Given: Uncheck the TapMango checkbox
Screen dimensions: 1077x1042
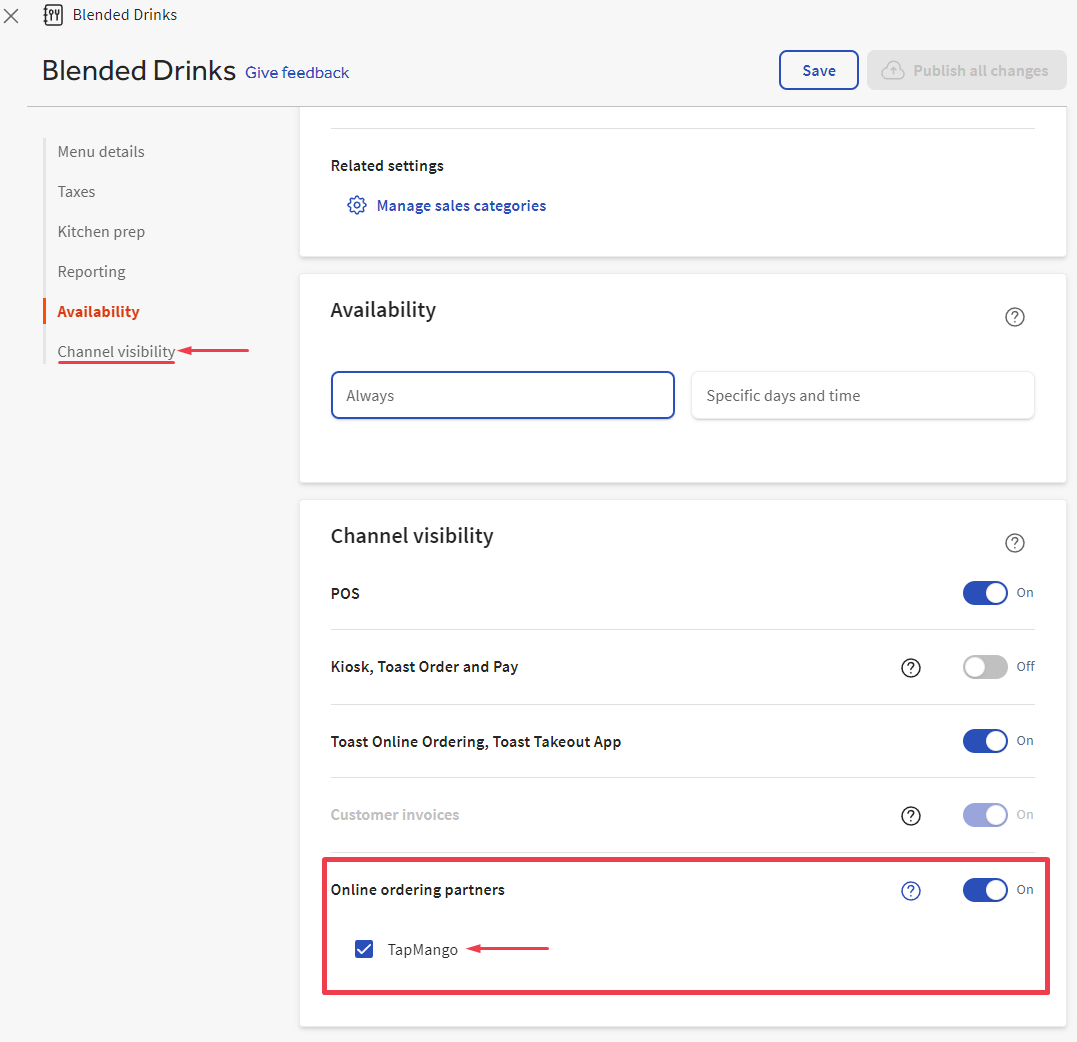Looking at the screenshot, I should click(363, 949).
